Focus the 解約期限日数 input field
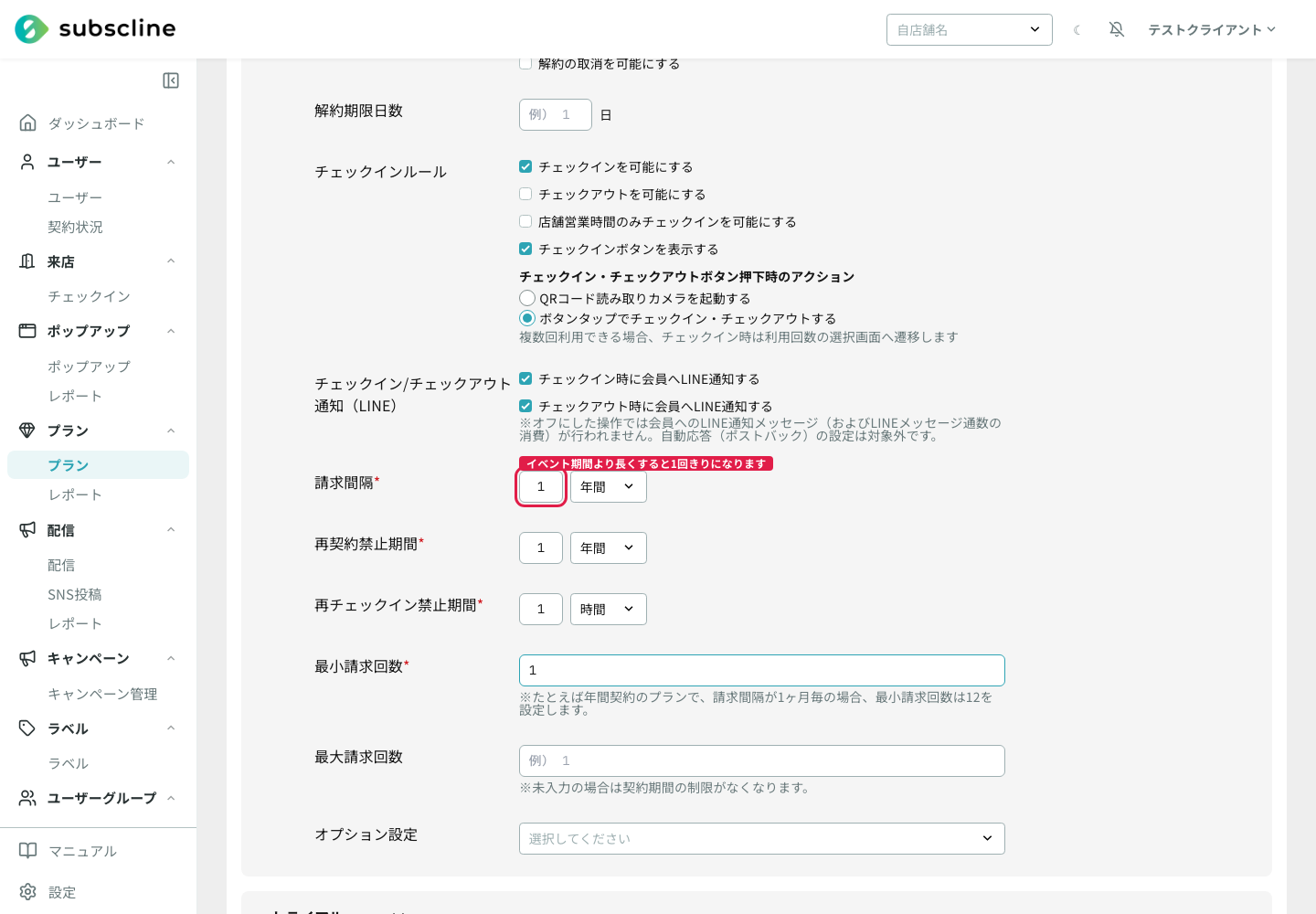This screenshot has height=914, width=1316. tap(556, 115)
